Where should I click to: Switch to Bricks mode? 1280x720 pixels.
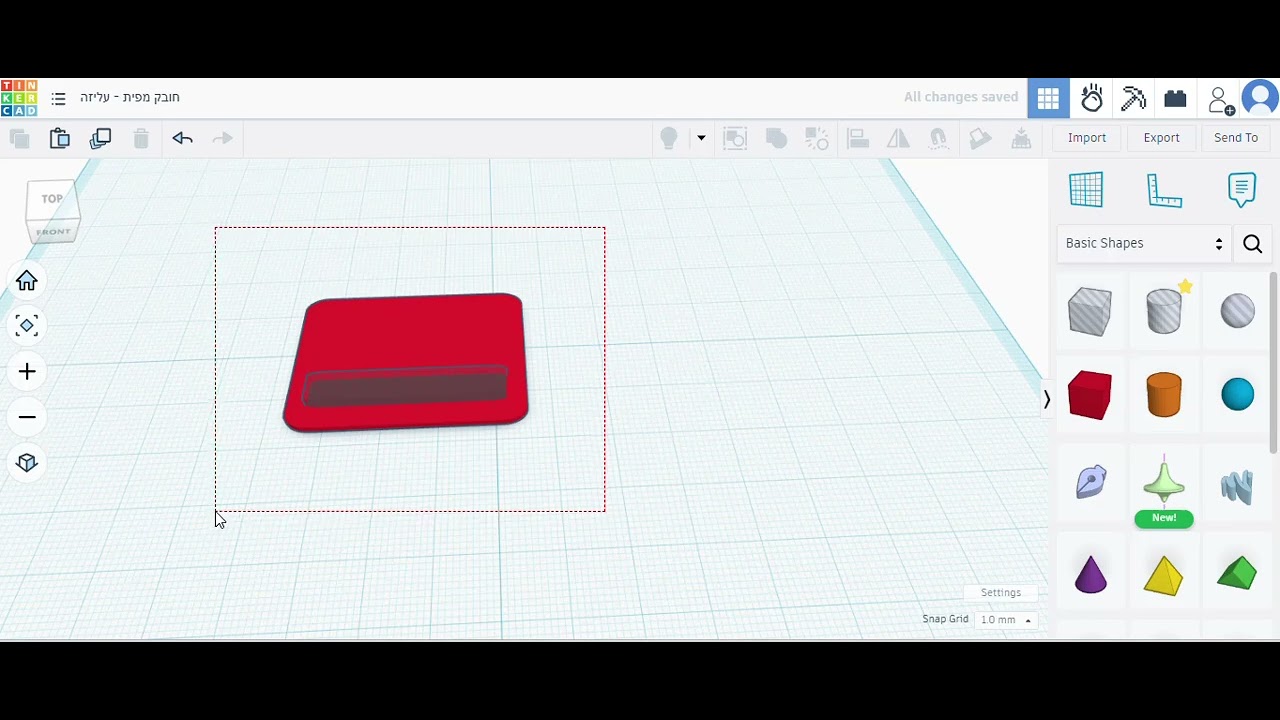tap(1175, 99)
